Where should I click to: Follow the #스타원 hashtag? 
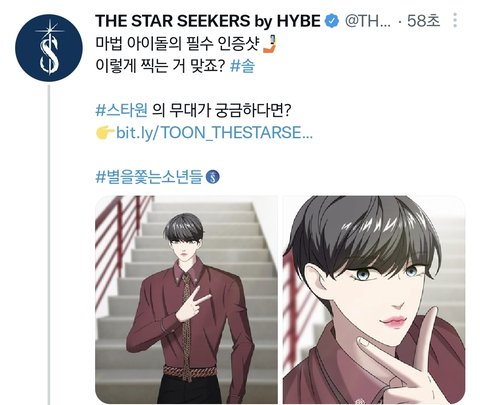[x=121, y=110]
